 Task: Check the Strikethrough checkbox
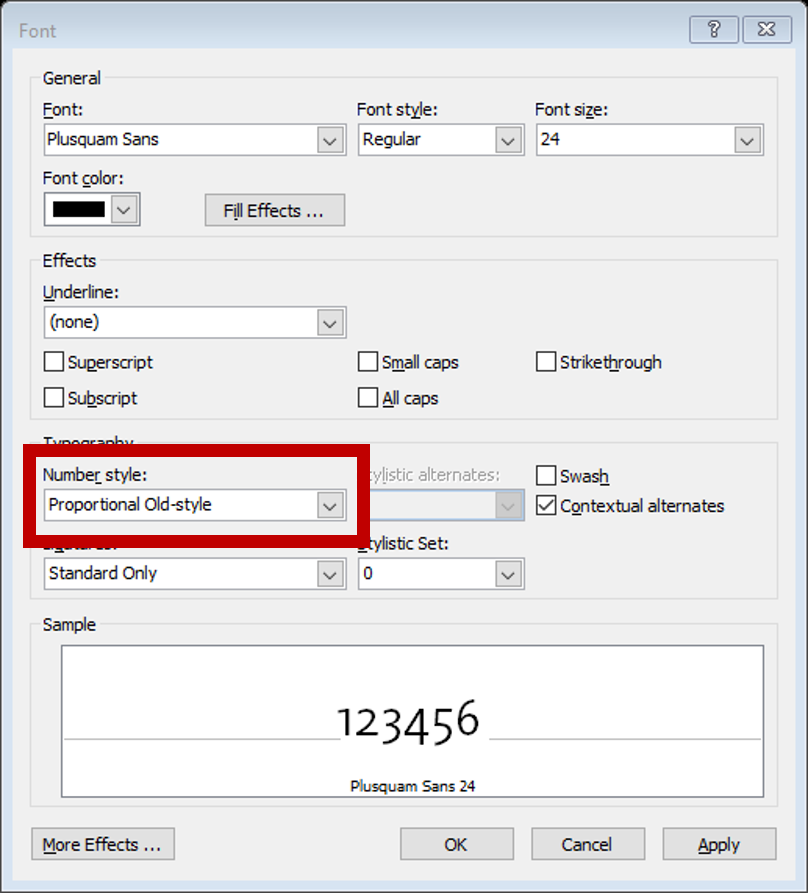coord(545,362)
